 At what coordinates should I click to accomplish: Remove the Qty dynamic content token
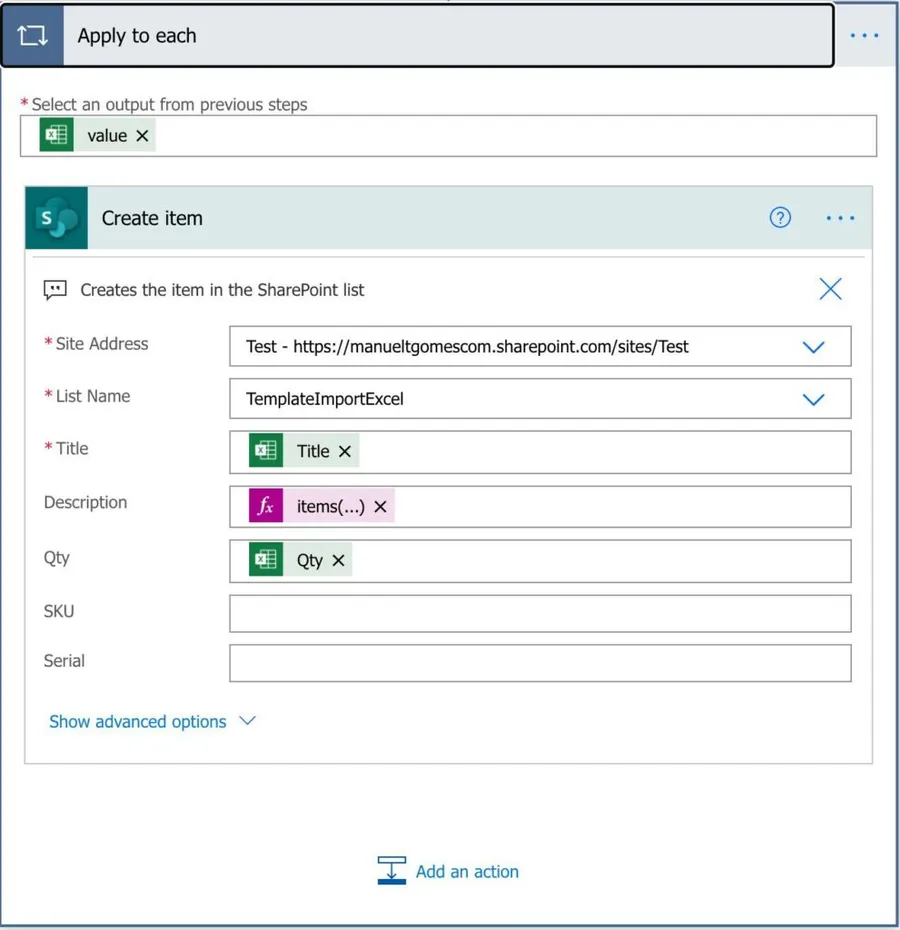pyautogui.click(x=338, y=561)
